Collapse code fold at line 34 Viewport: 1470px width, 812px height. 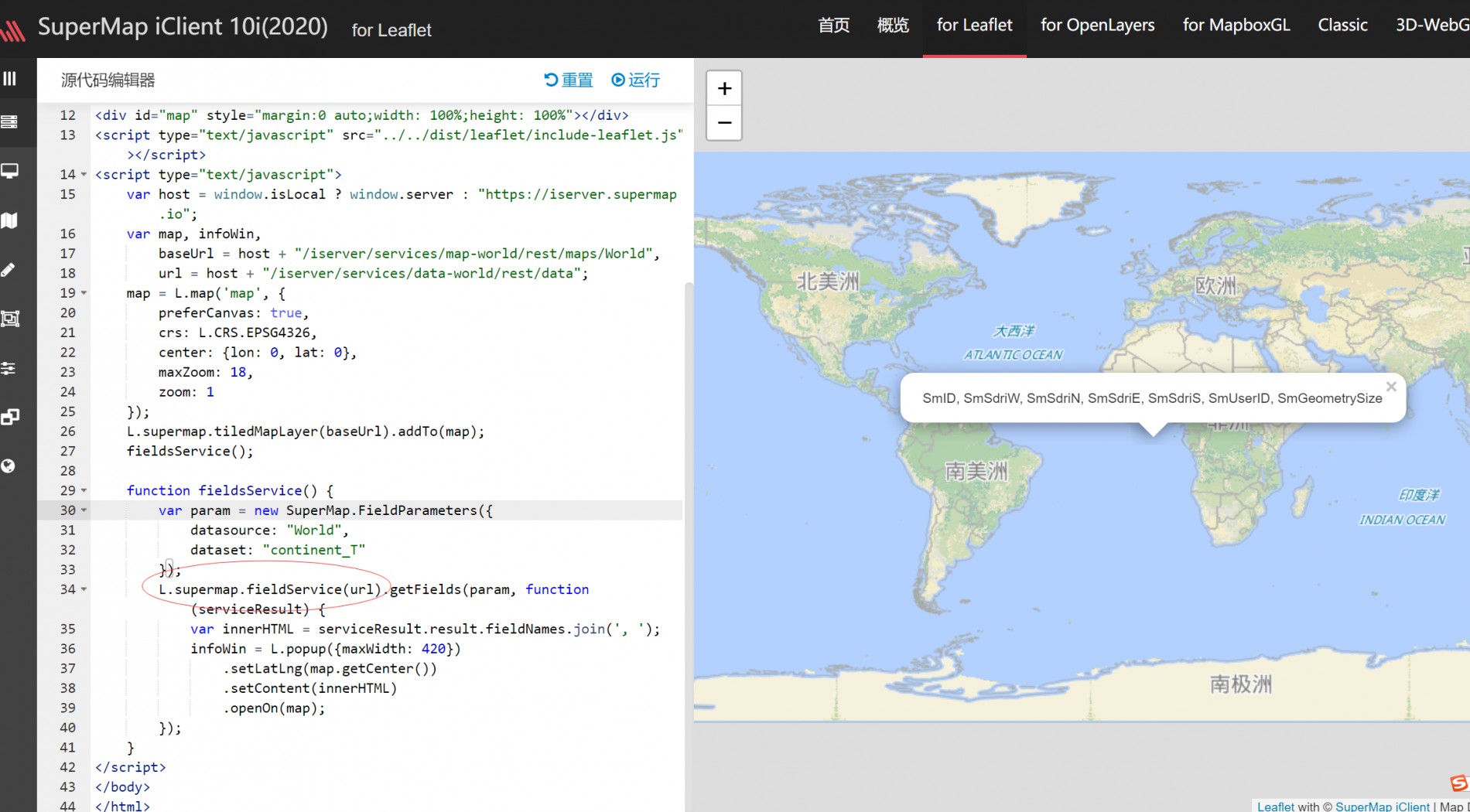point(84,589)
